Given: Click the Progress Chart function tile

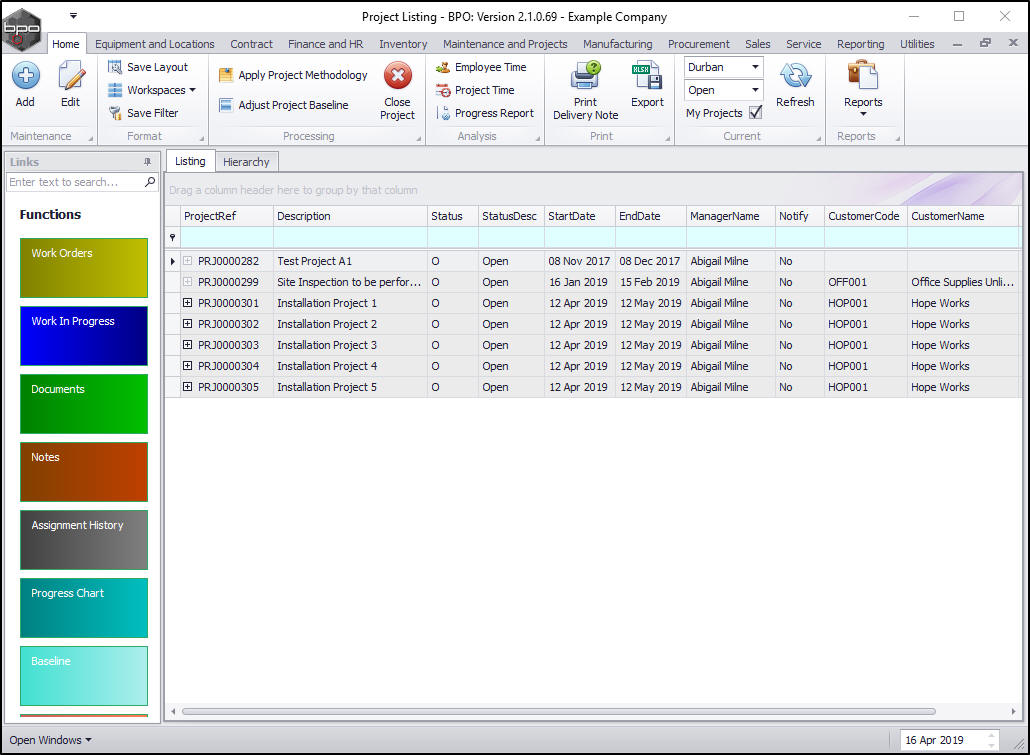Looking at the screenshot, I should pos(84,607).
